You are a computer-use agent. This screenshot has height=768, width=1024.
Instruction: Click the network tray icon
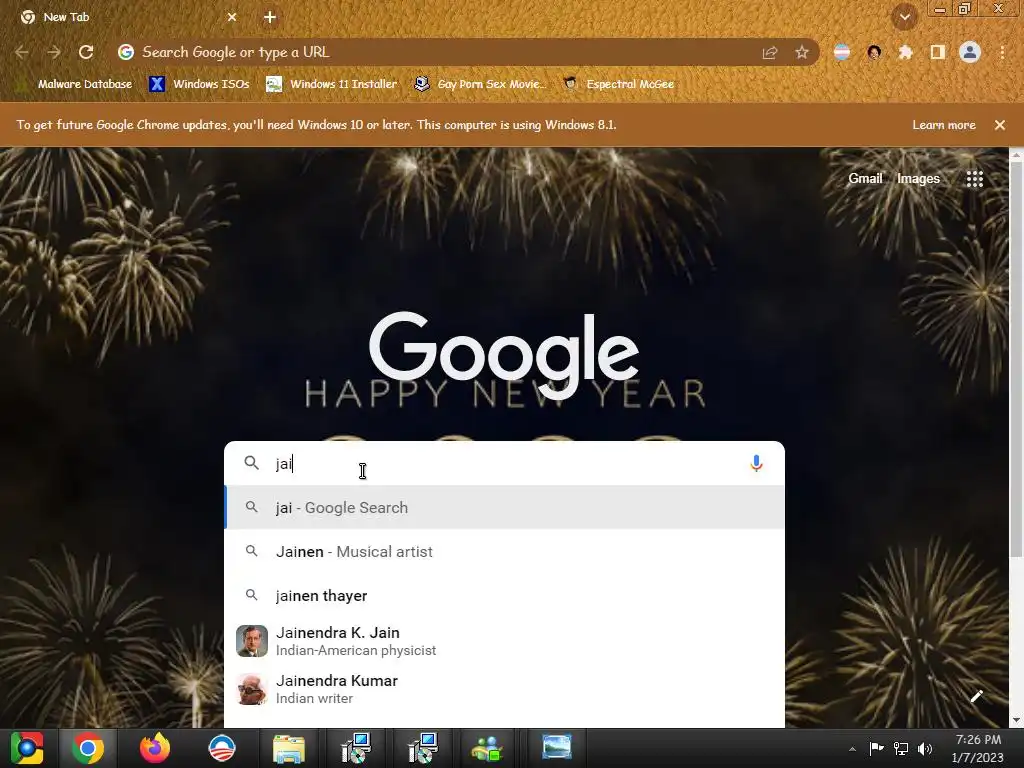coord(901,749)
